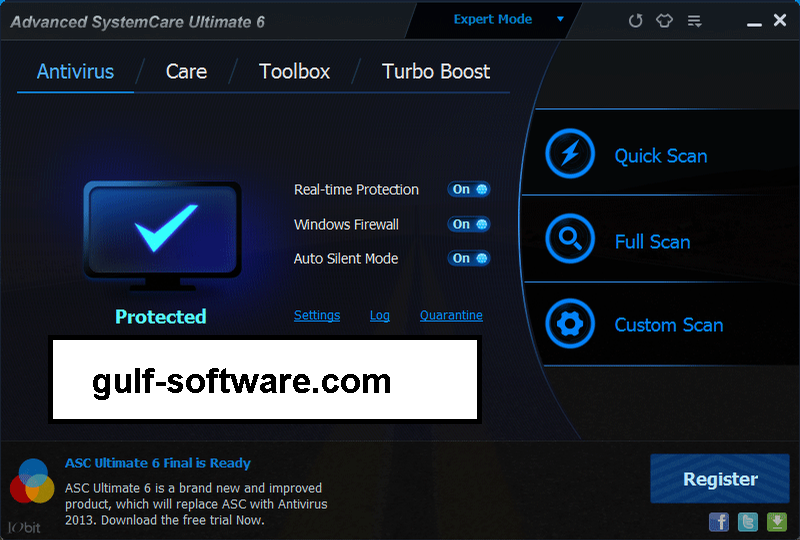Click the green download arrow icon
The width and height of the screenshot is (800, 540).
tap(777, 522)
